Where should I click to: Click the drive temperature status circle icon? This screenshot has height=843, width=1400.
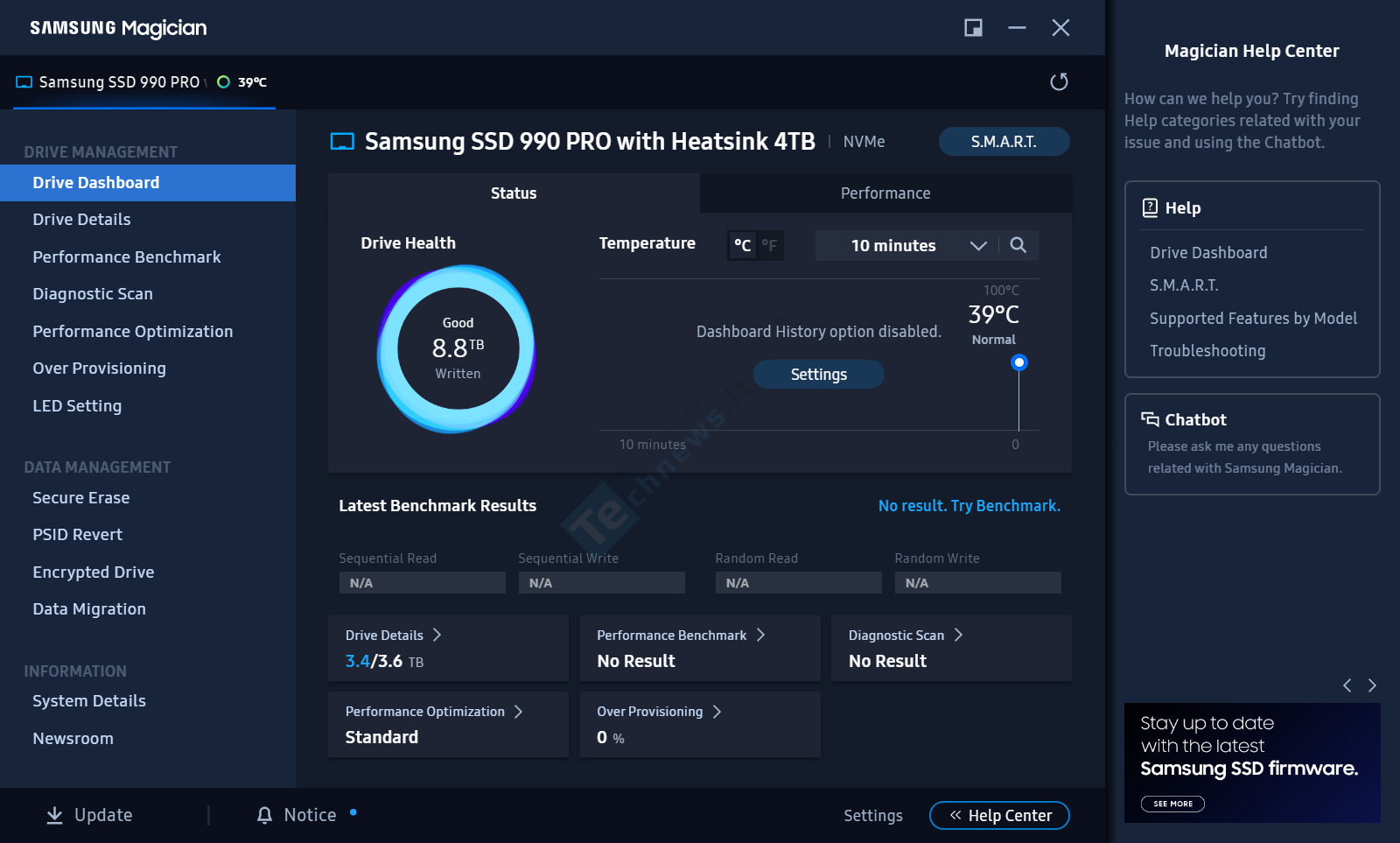[223, 82]
